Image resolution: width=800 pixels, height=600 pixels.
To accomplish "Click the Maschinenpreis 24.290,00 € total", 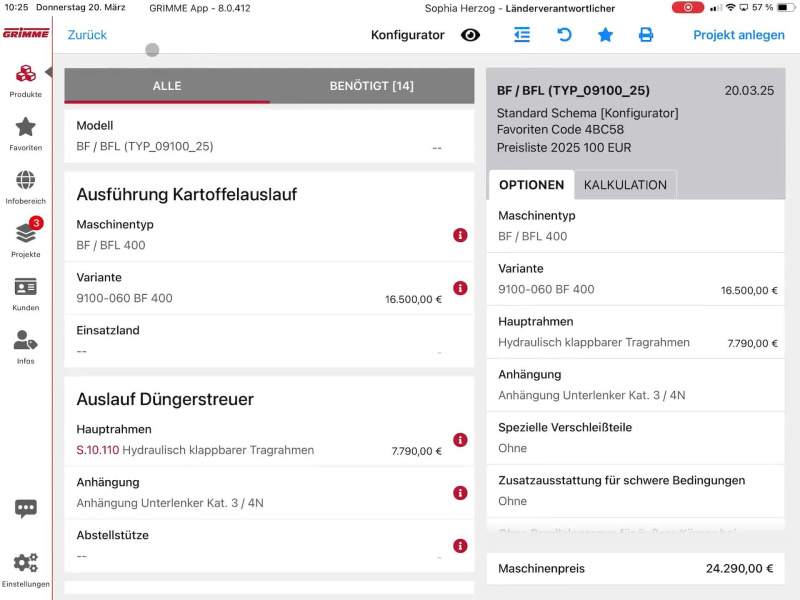I will point(635,568).
